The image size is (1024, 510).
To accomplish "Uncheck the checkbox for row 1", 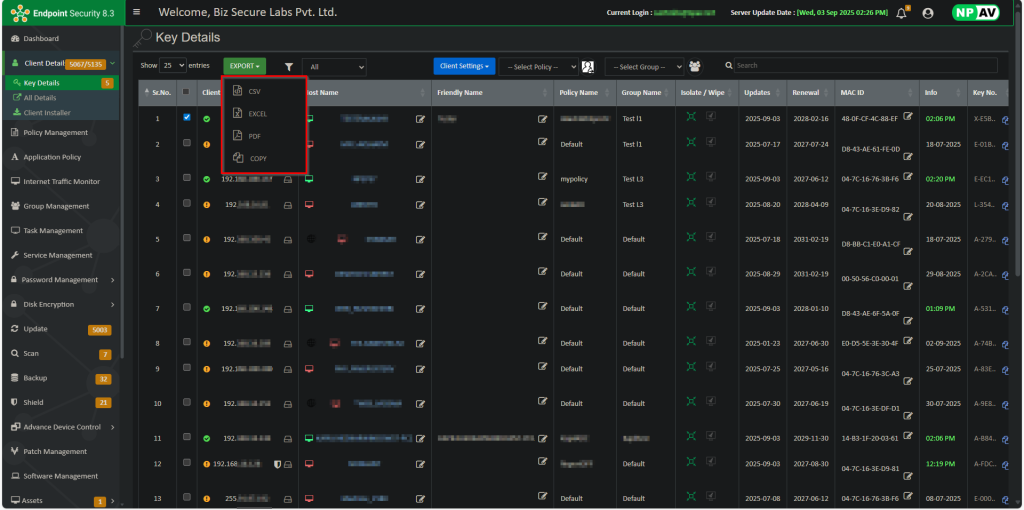I will (187, 118).
